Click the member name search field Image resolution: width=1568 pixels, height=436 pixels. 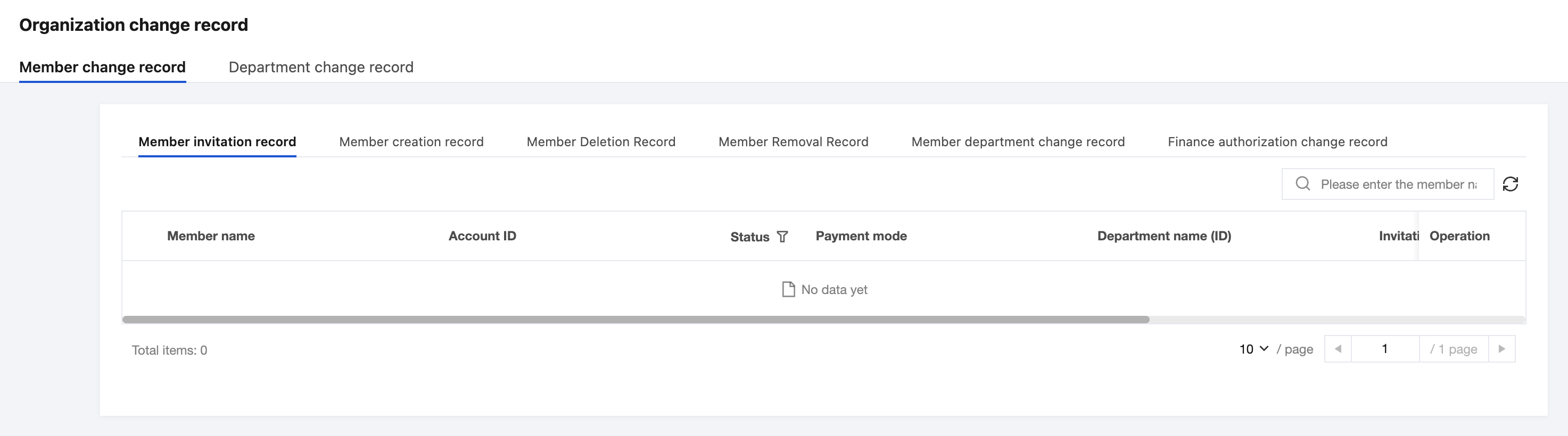1398,185
